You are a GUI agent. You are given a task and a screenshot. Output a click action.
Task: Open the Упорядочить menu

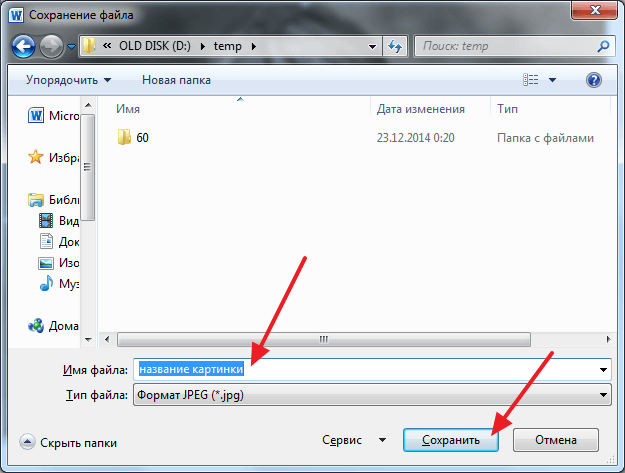(69, 80)
